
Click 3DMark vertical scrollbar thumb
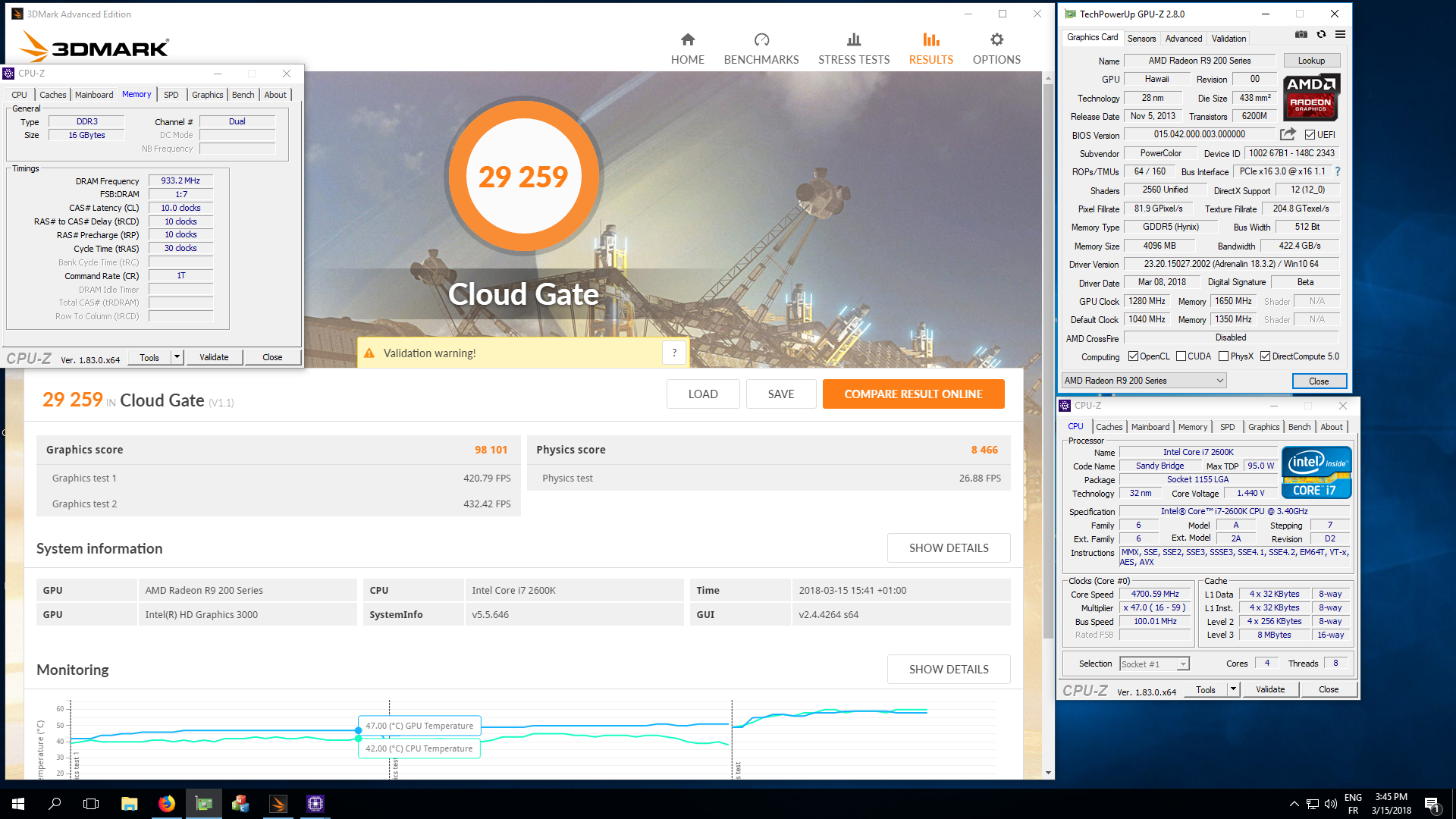point(1049,362)
